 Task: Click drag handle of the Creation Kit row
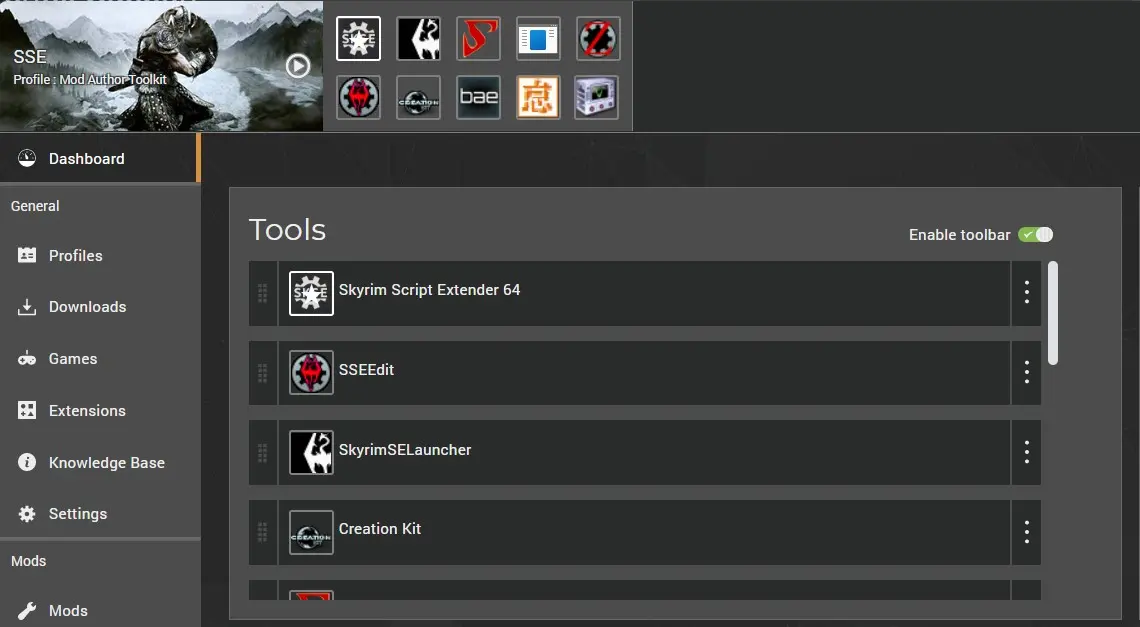tap(262, 532)
